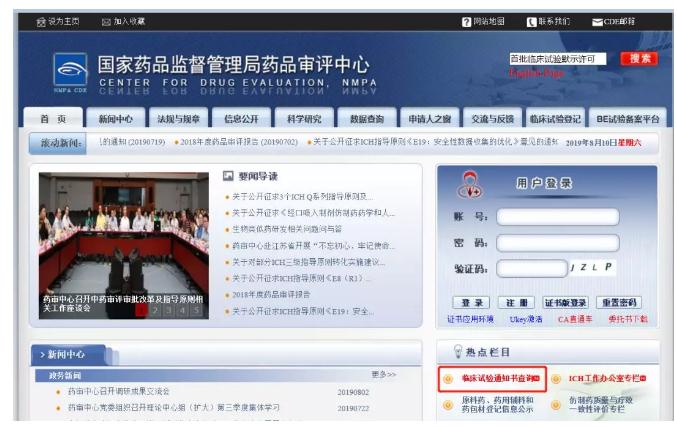Viewport: 677px width, 427px height.
Task: Select slide 2 in photo carousel
Action: (155, 310)
